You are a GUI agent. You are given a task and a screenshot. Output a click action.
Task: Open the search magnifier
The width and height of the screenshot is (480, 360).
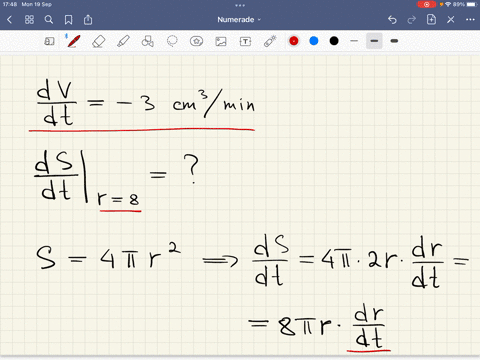coord(49,20)
